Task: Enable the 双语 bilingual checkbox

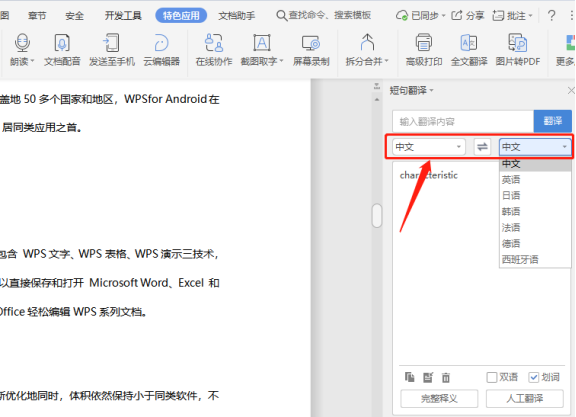Action: pyautogui.click(x=492, y=377)
